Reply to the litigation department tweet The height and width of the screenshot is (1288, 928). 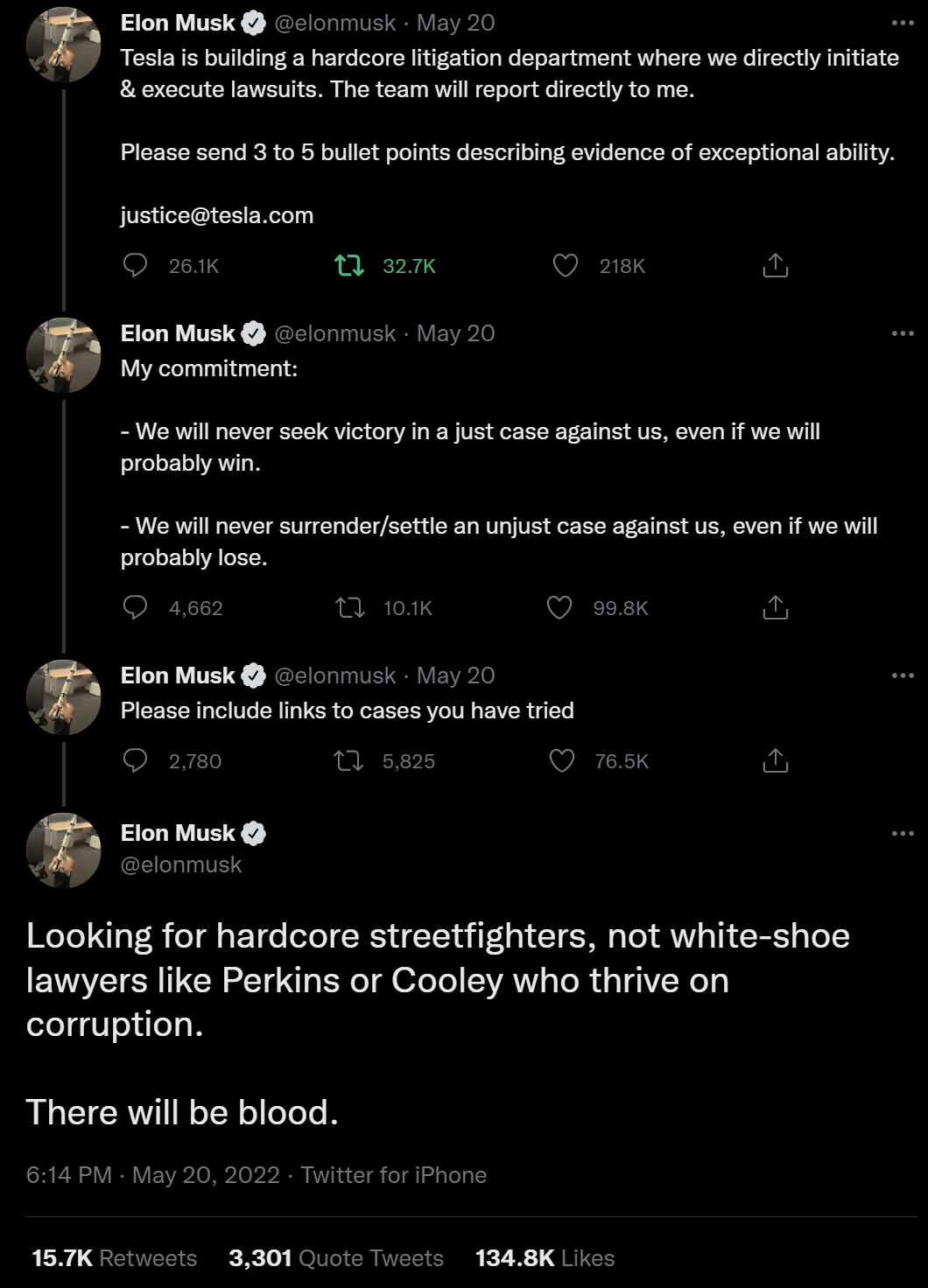pos(135,265)
